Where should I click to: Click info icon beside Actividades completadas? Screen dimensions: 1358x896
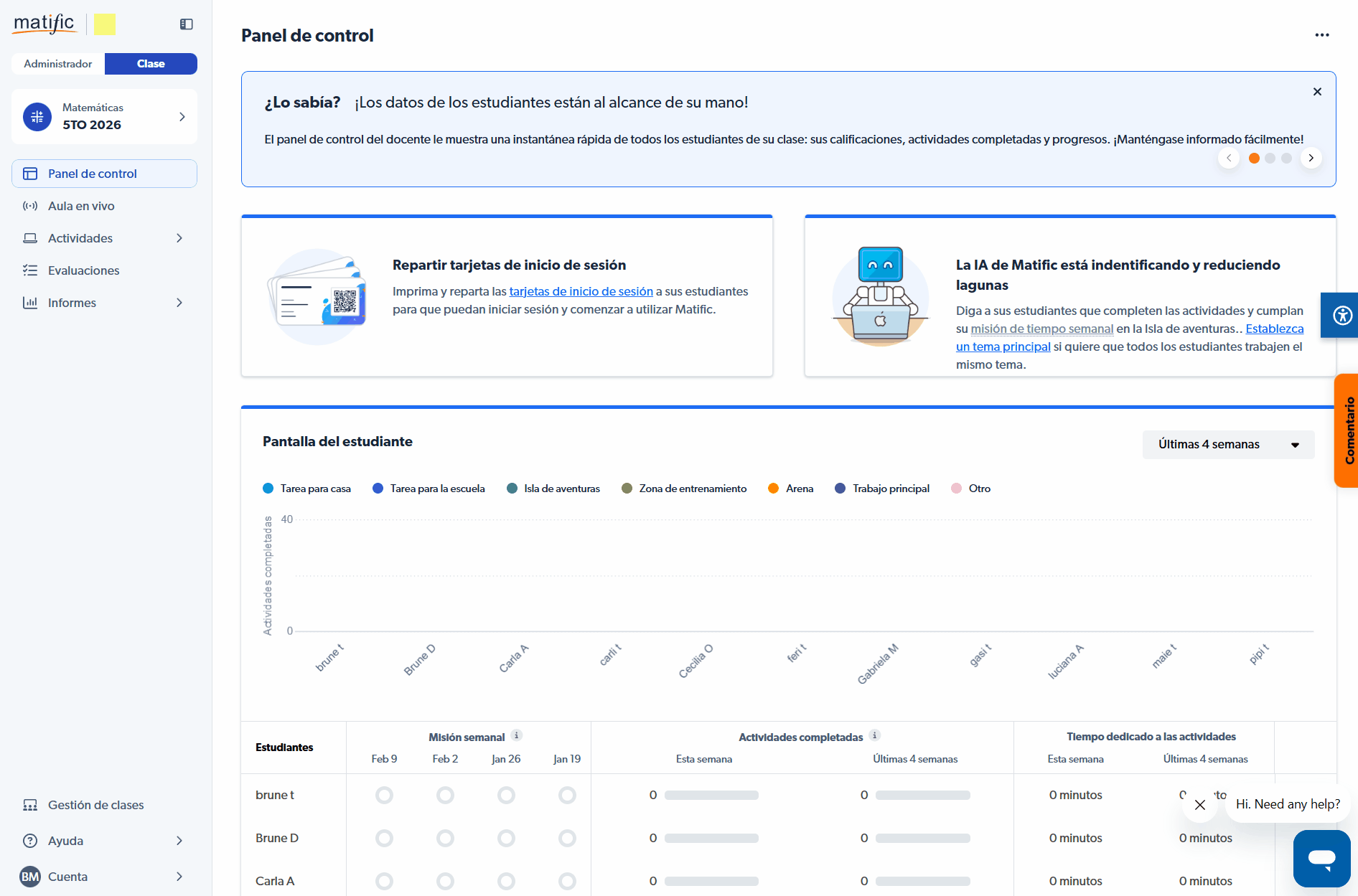tap(874, 735)
